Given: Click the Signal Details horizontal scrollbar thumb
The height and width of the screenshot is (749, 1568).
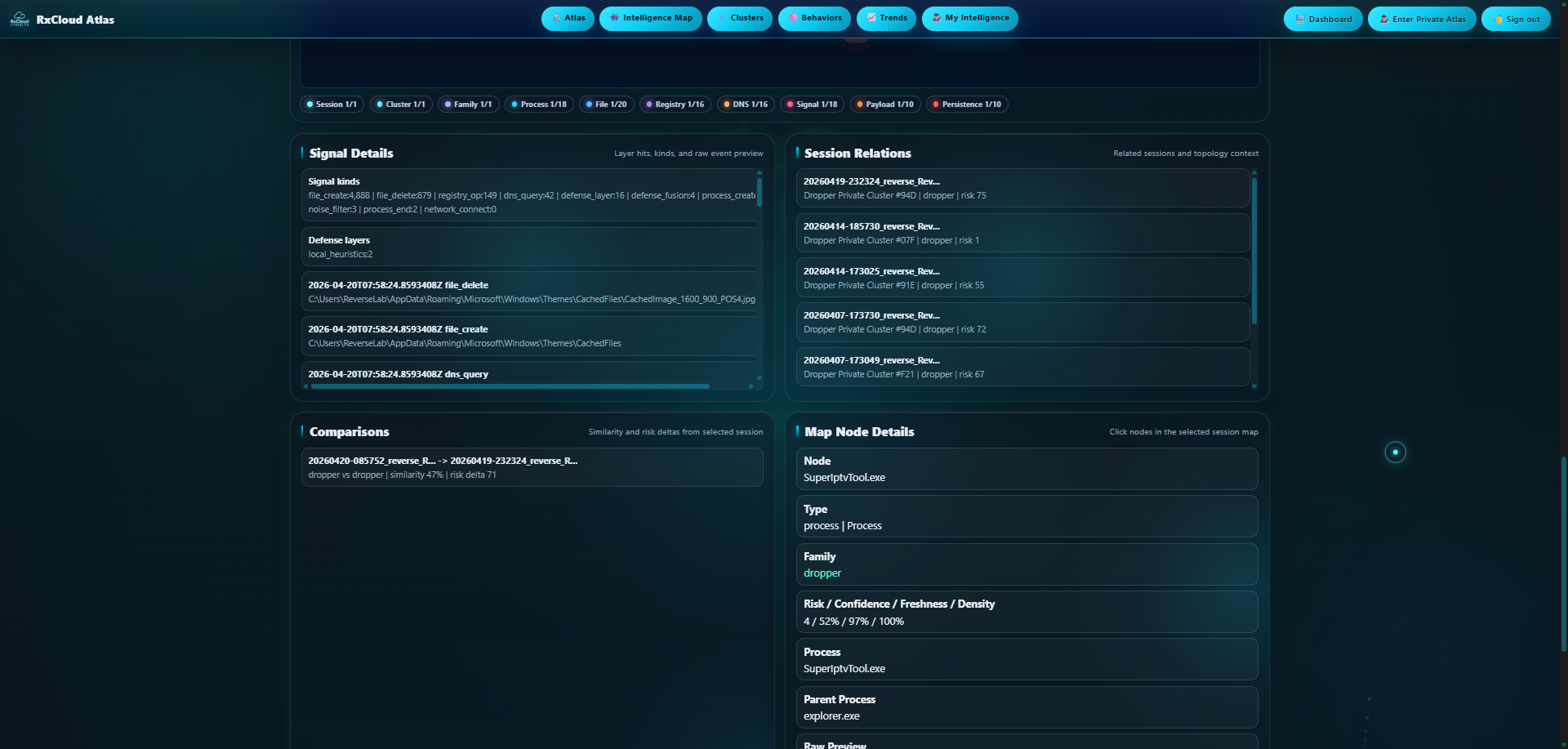Looking at the screenshot, I should pos(510,386).
